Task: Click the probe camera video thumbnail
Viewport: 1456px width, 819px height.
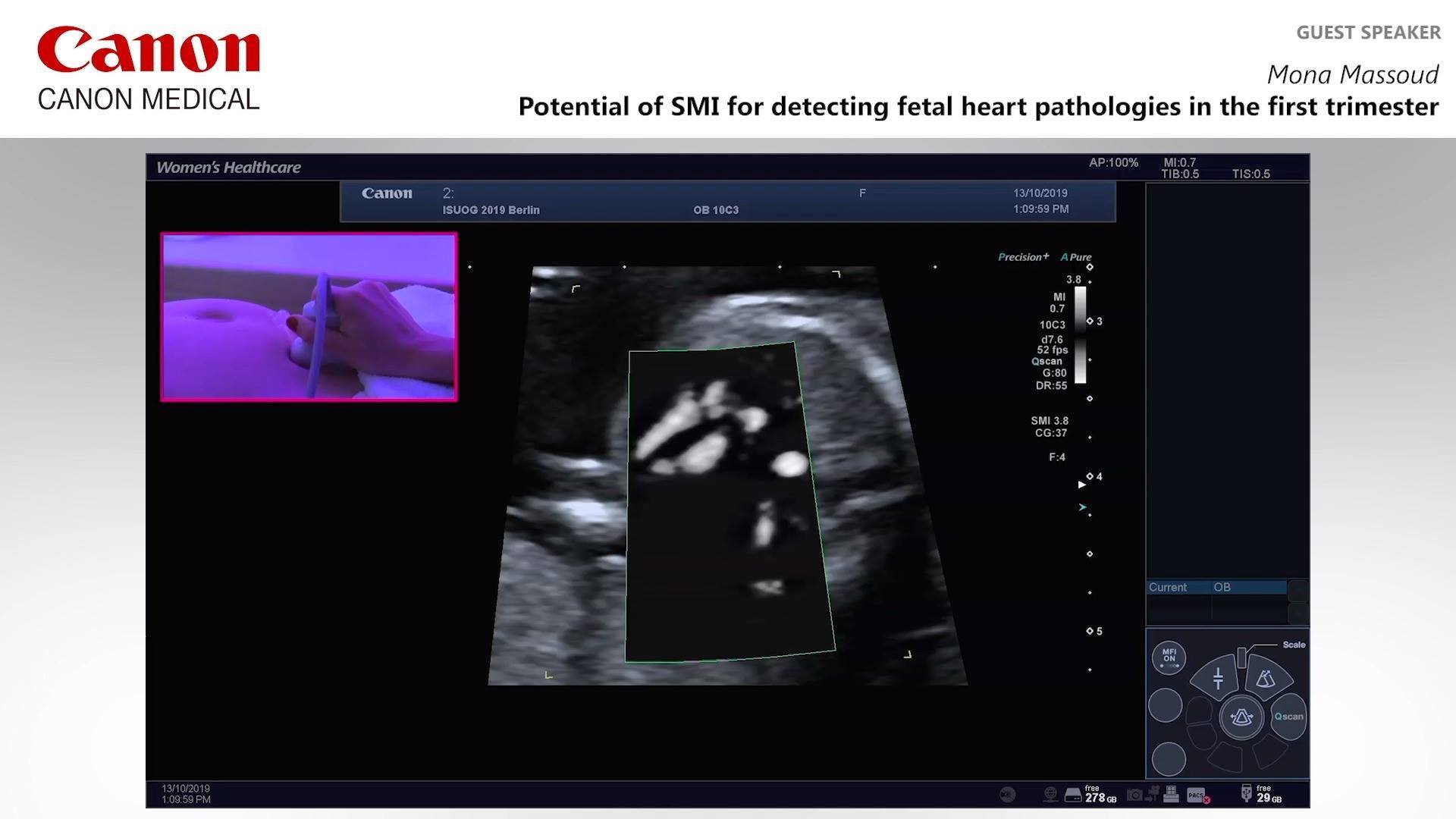Action: 309,317
